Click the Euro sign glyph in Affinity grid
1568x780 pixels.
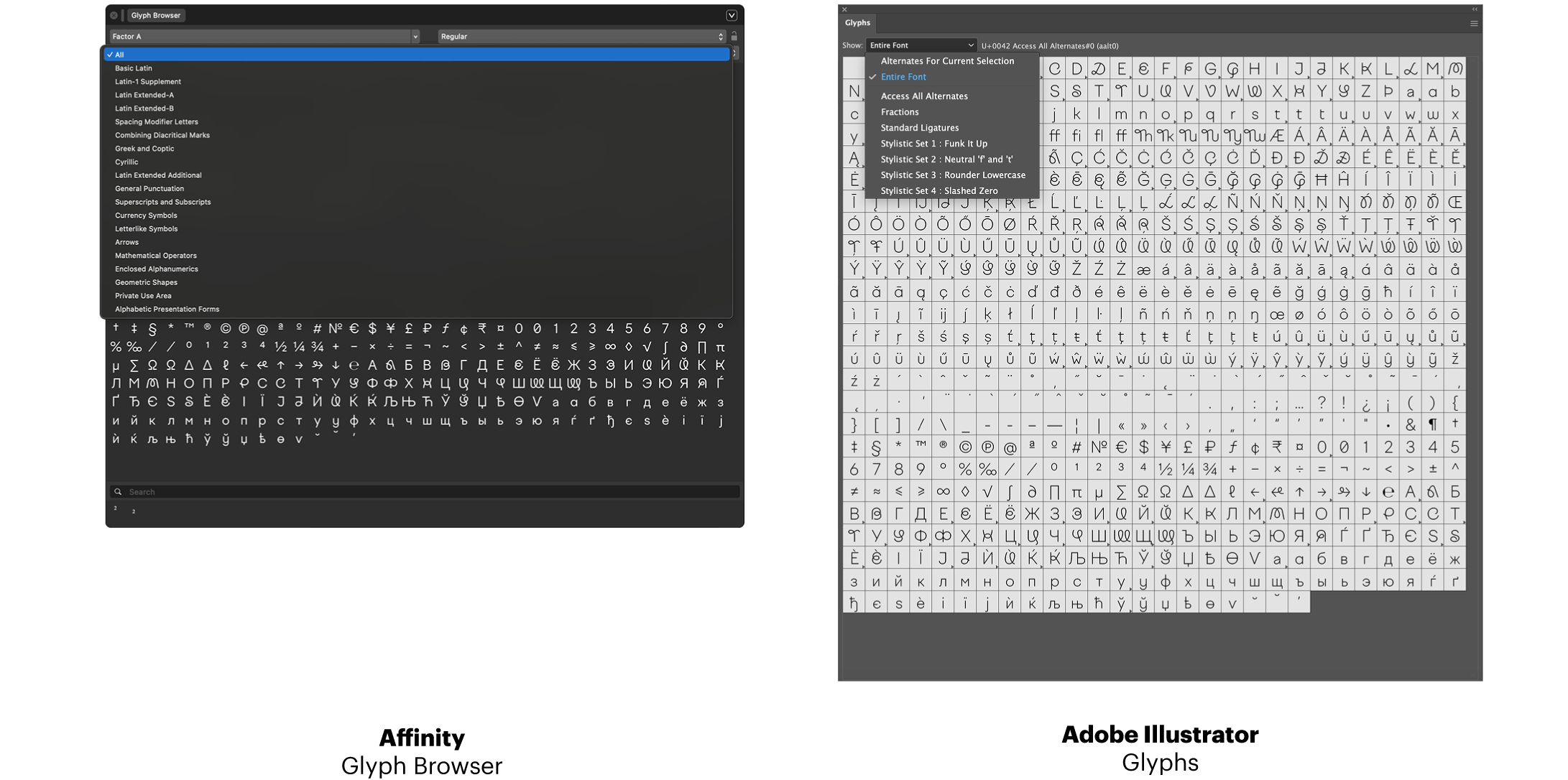[354, 328]
